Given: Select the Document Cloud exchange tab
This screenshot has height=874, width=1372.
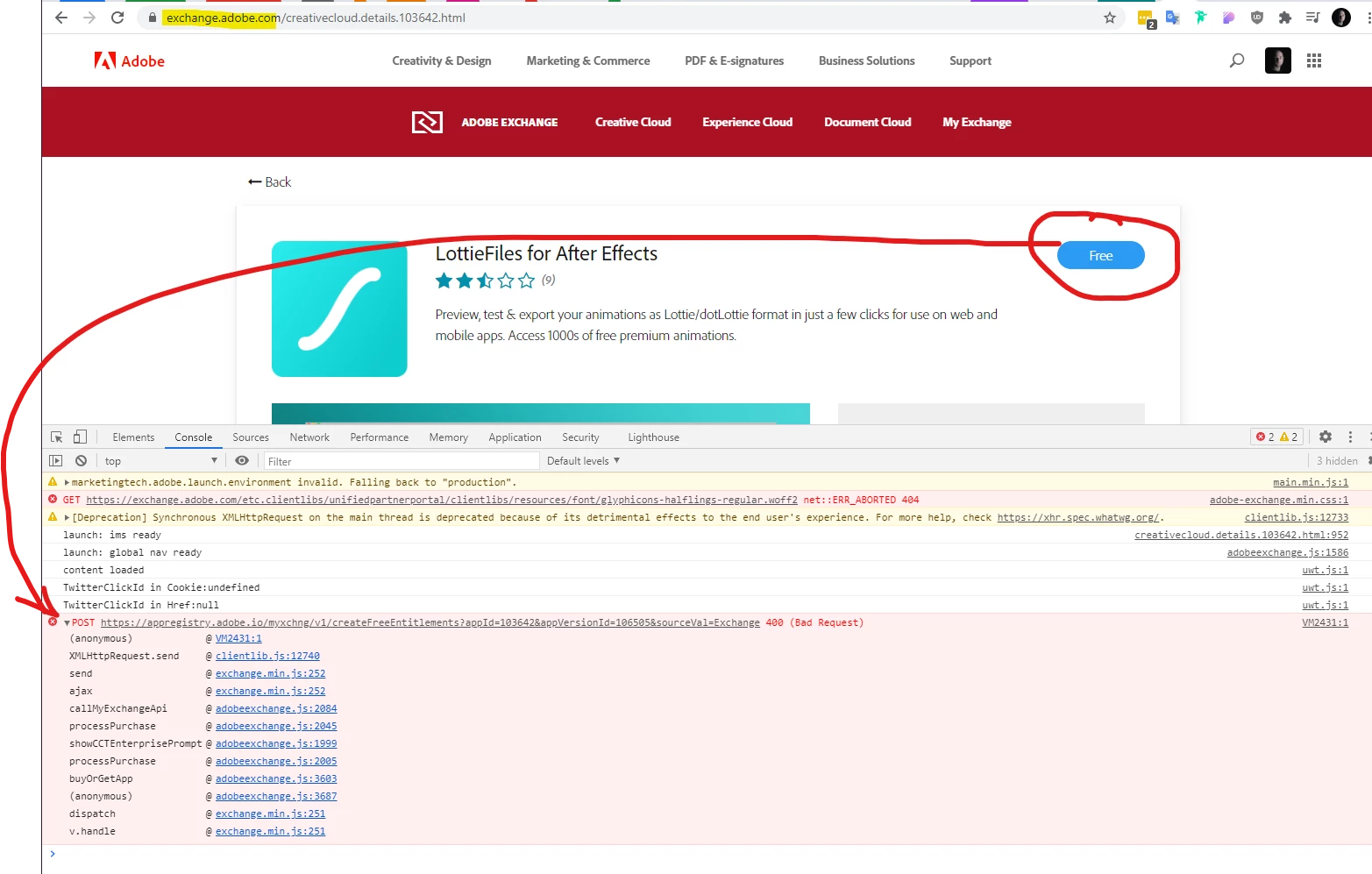Looking at the screenshot, I should (x=868, y=122).
